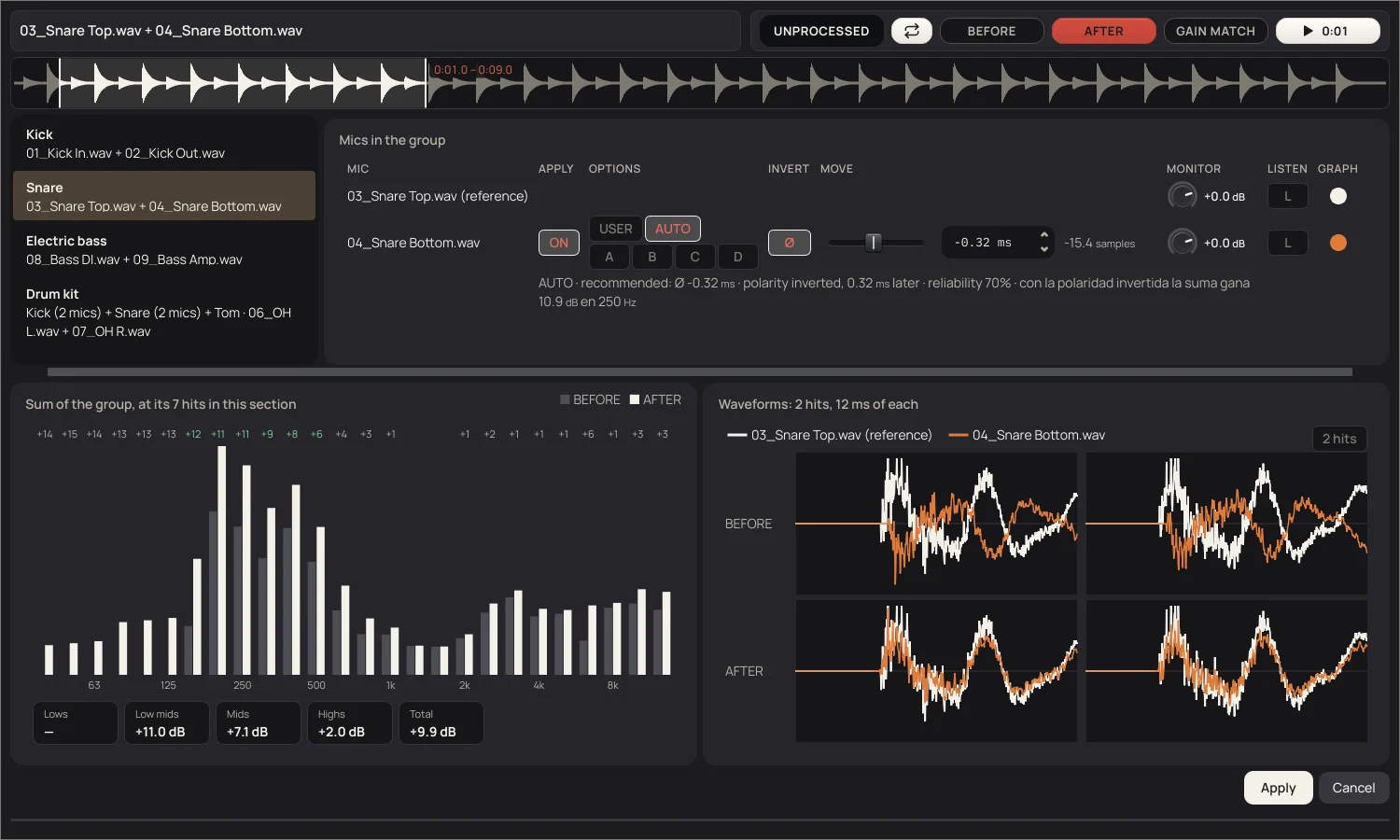Click the horizontal scrollbar below the mics panel
This screenshot has height=840, width=1400.
click(x=700, y=371)
